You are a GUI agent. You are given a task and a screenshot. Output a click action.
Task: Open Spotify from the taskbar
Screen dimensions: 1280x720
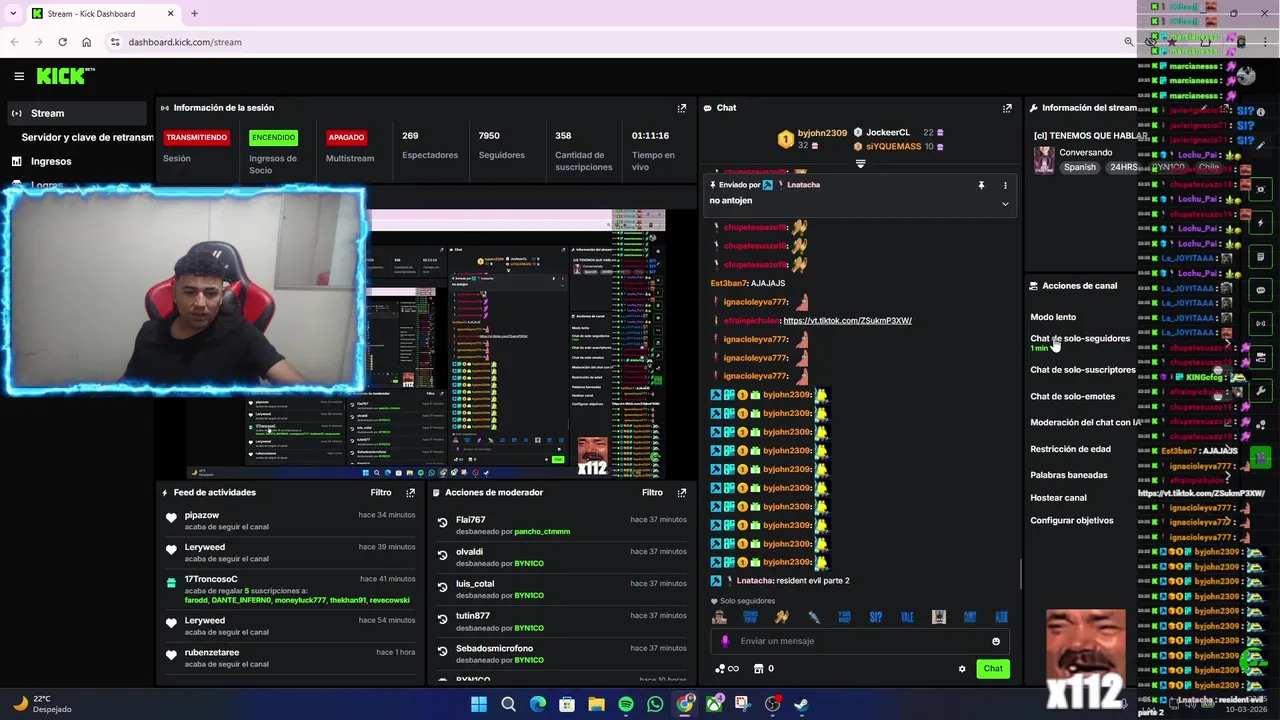point(626,704)
